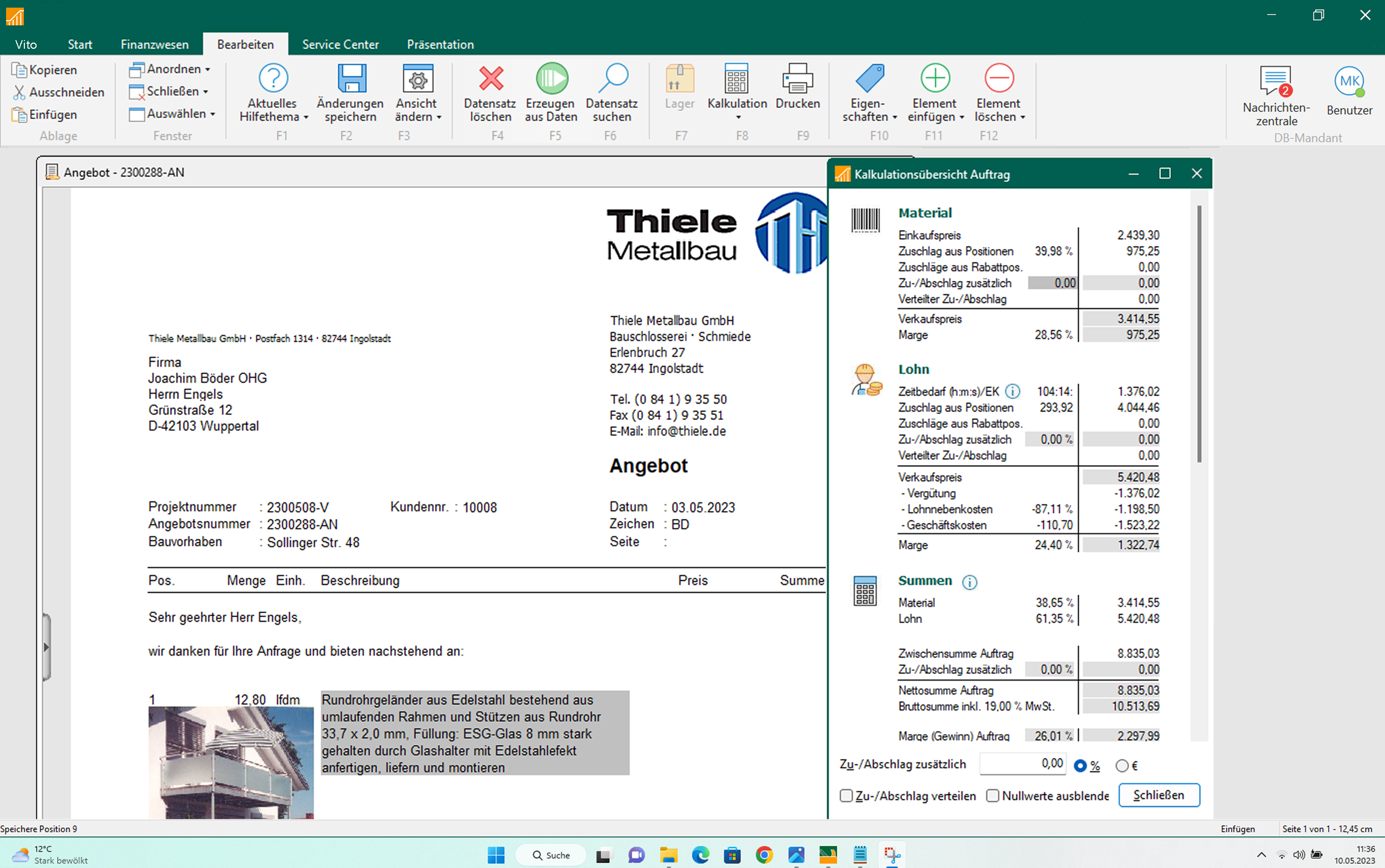
Task: Switch to the Start tab
Action: coord(80,44)
